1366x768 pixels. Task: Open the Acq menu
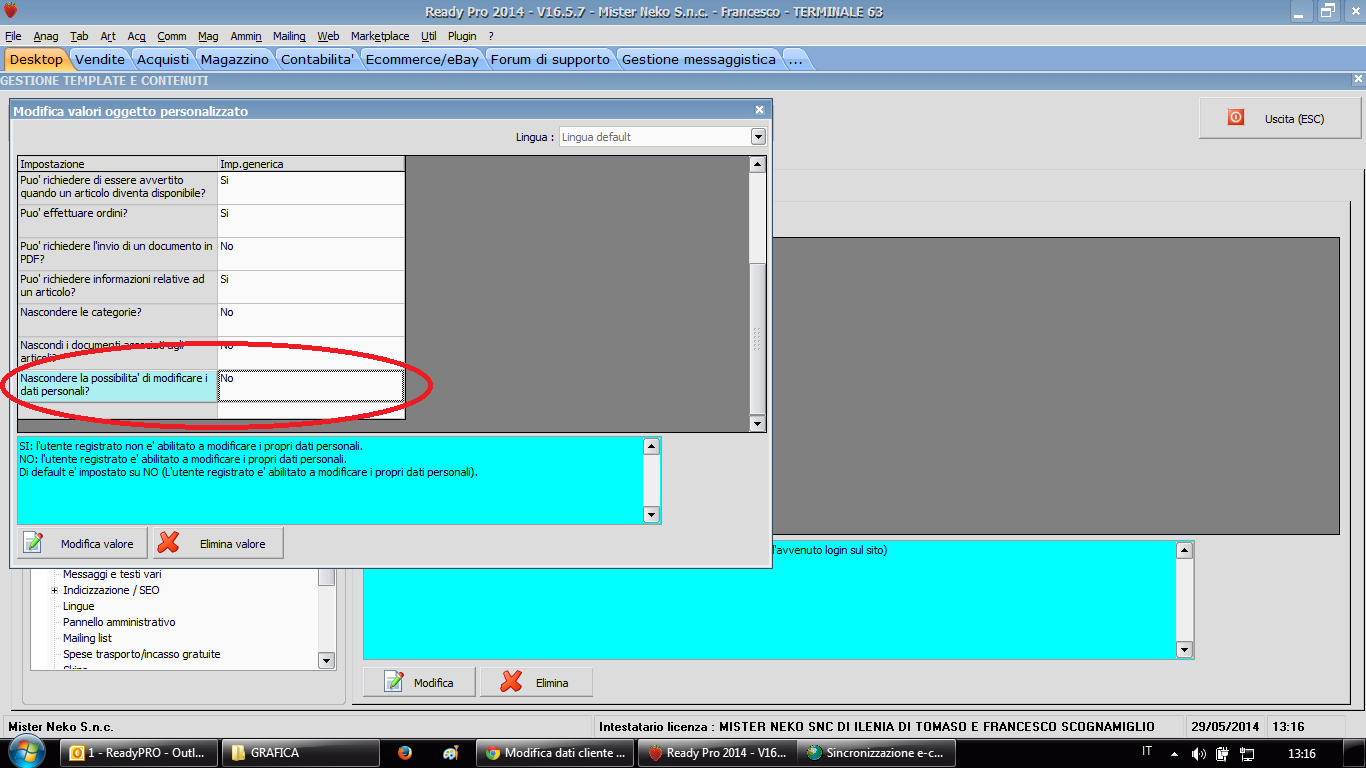coord(137,36)
